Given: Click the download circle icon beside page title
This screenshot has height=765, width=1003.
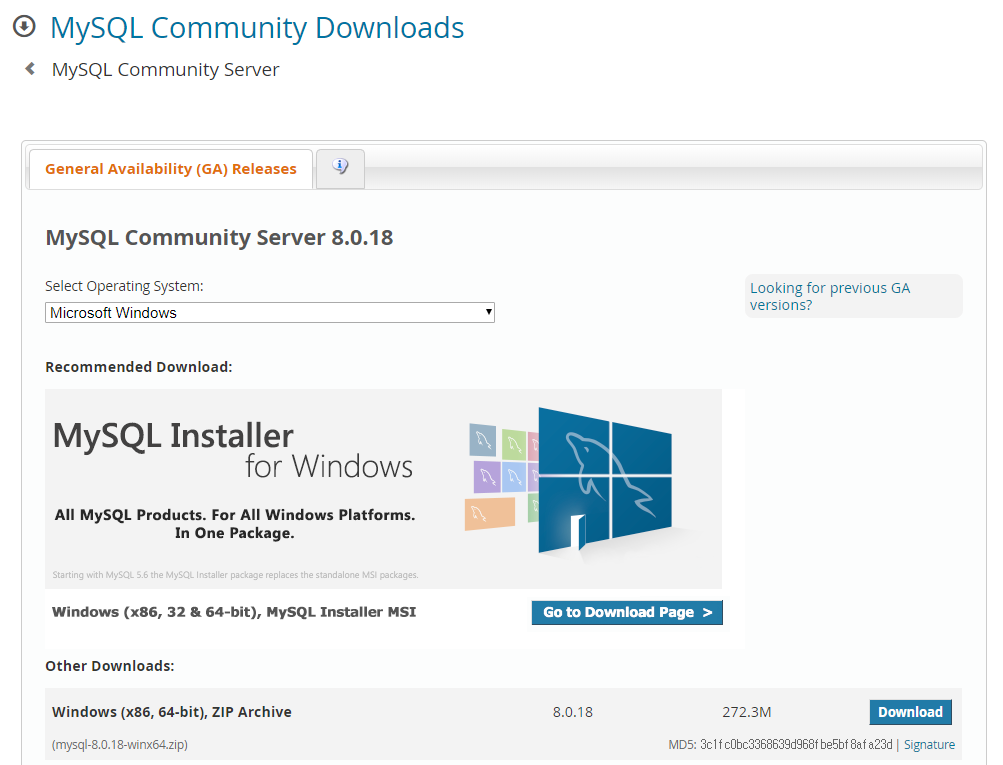Looking at the screenshot, I should [x=24, y=27].
